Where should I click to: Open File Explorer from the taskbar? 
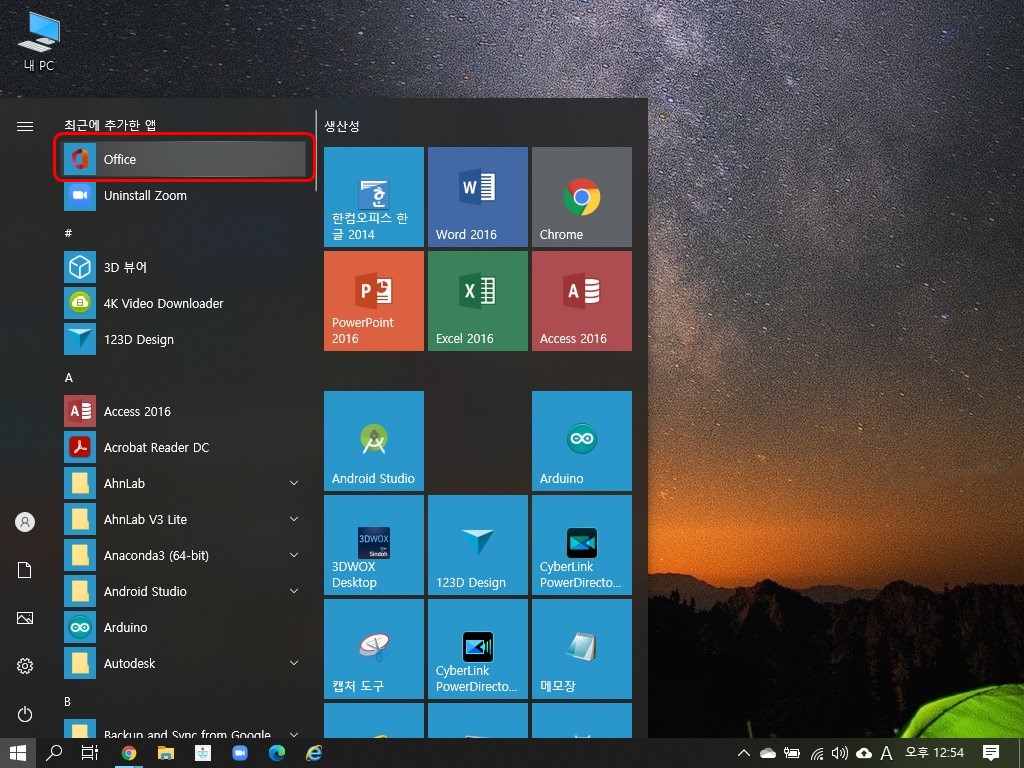pyautogui.click(x=166, y=754)
